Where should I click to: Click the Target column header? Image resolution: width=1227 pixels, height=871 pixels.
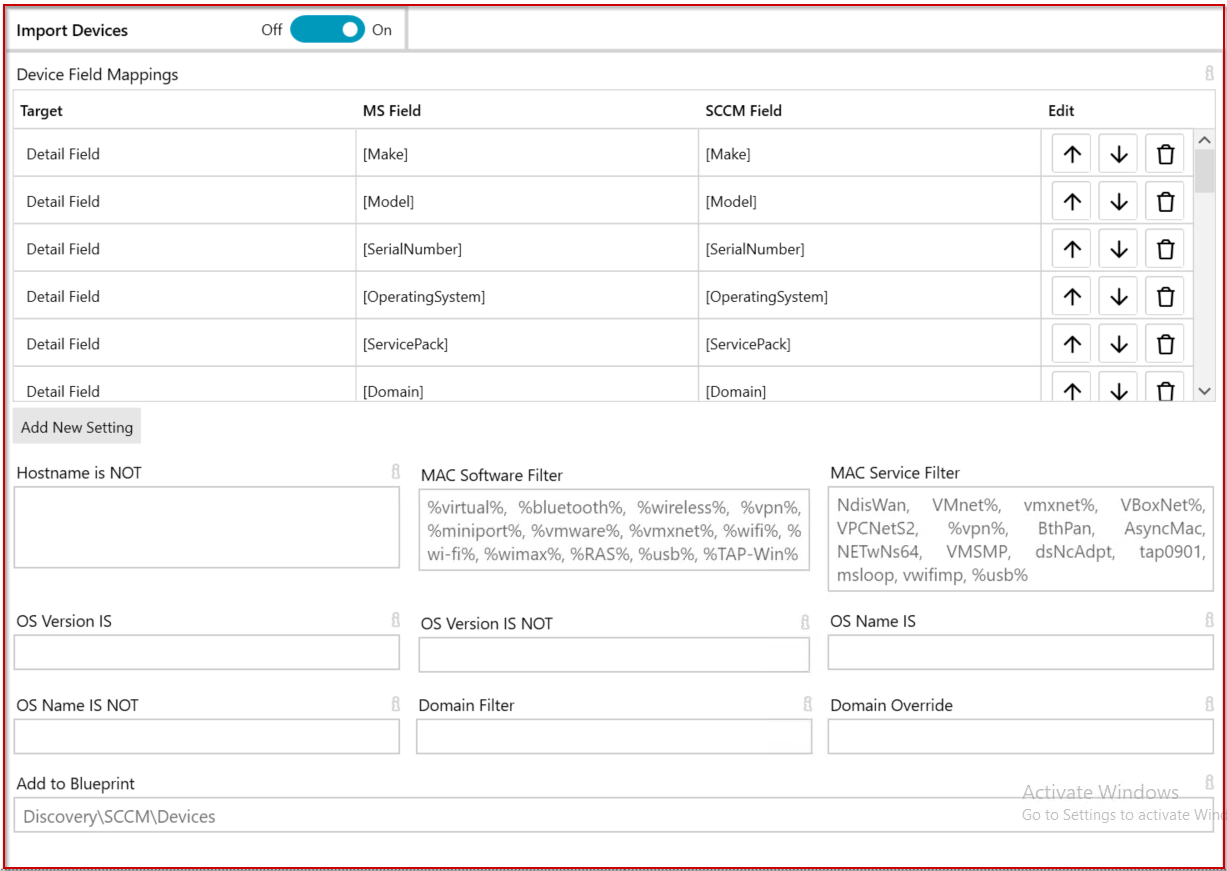(x=41, y=111)
